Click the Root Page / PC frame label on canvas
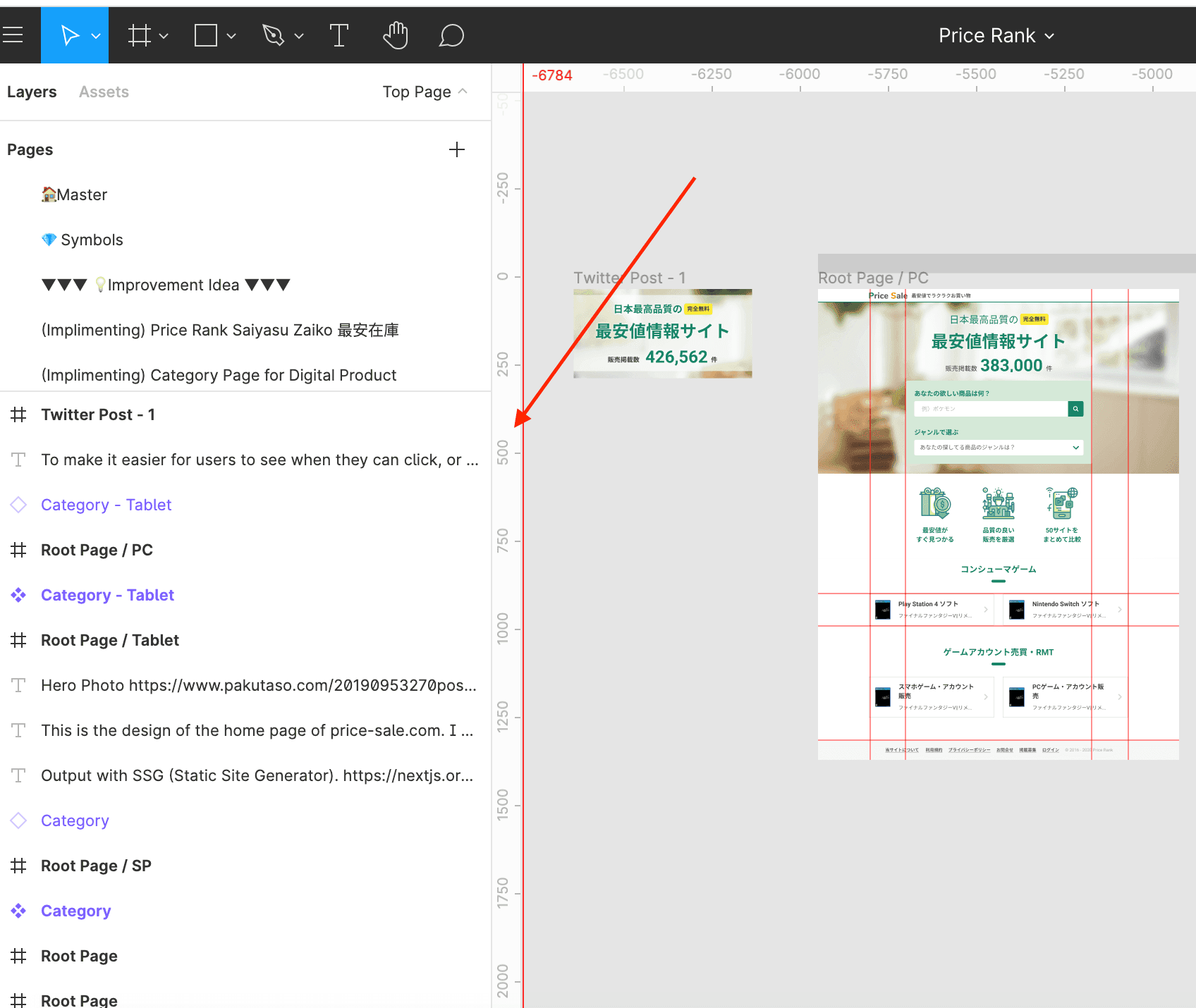Image resolution: width=1196 pixels, height=1008 pixels. pyautogui.click(x=873, y=278)
